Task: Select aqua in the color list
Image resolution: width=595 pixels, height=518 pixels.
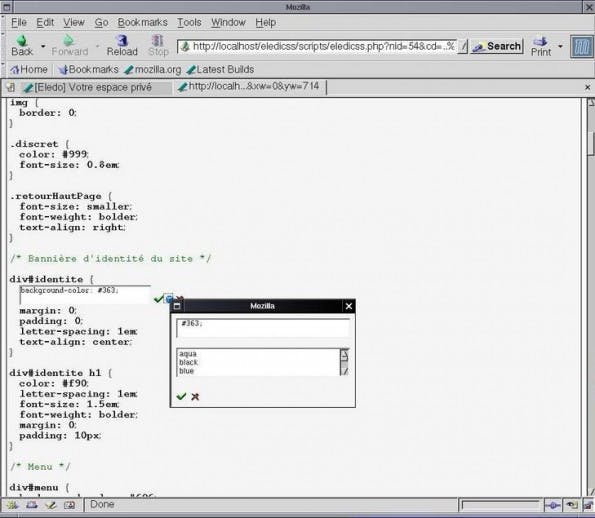Action: pyautogui.click(x=188, y=354)
